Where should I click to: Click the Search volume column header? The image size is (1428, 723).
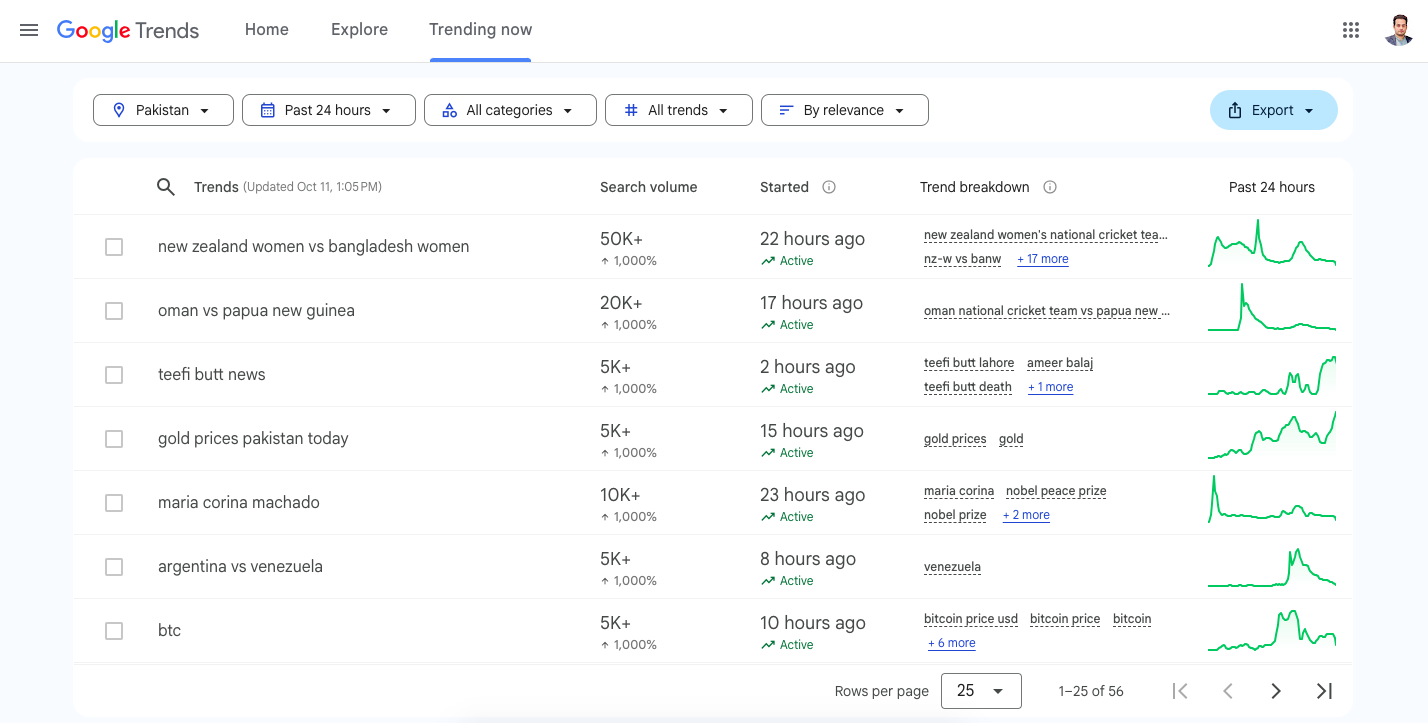tap(649, 187)
